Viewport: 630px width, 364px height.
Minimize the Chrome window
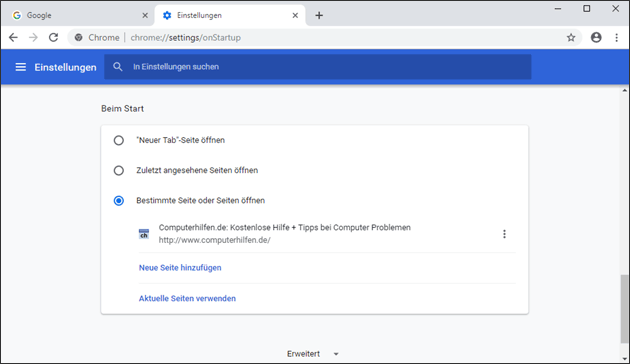(x=558, y=8)
